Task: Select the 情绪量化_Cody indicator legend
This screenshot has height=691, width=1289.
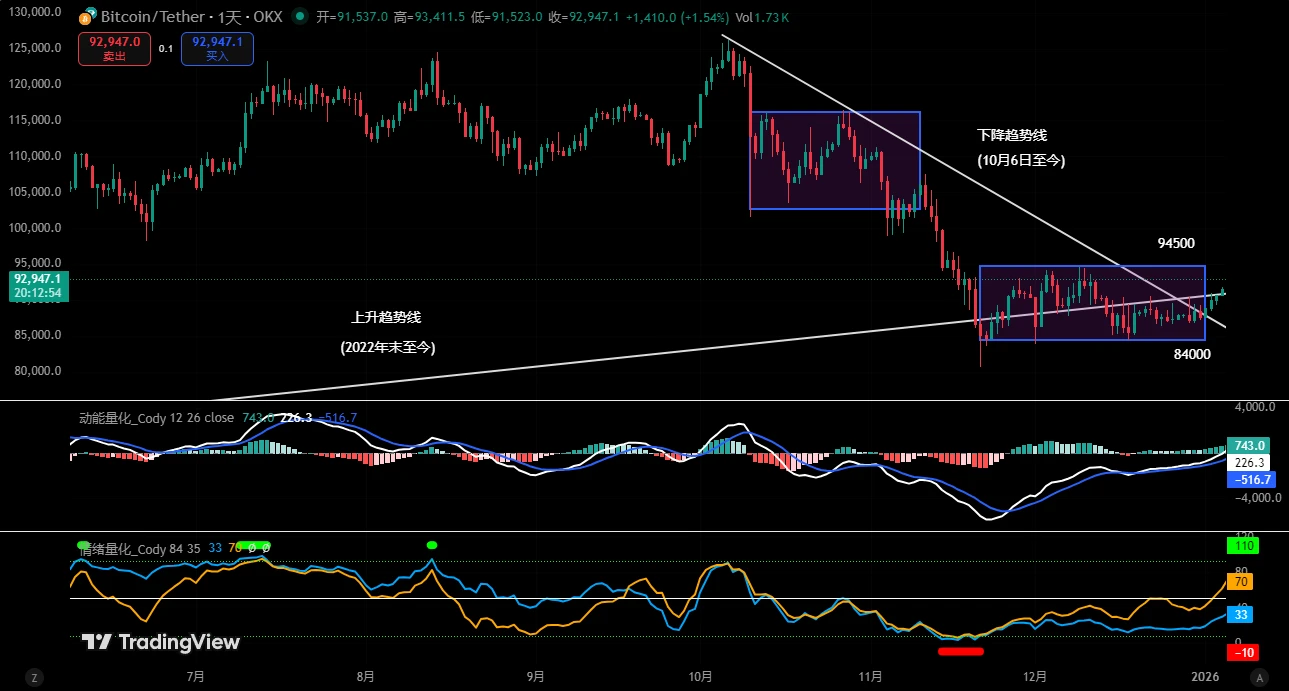Action: (140, 548)
